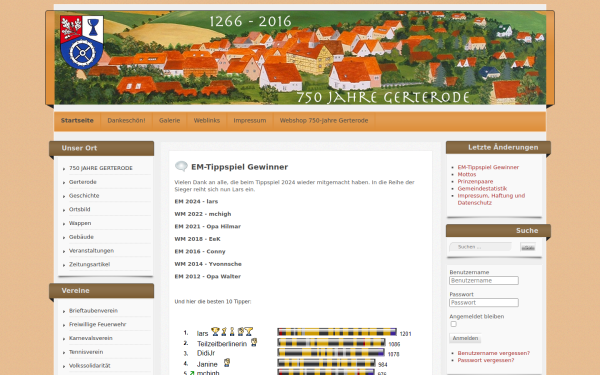Open the Wappen sidebar link
Screen dimensions: 600x375
click(80, 223)
